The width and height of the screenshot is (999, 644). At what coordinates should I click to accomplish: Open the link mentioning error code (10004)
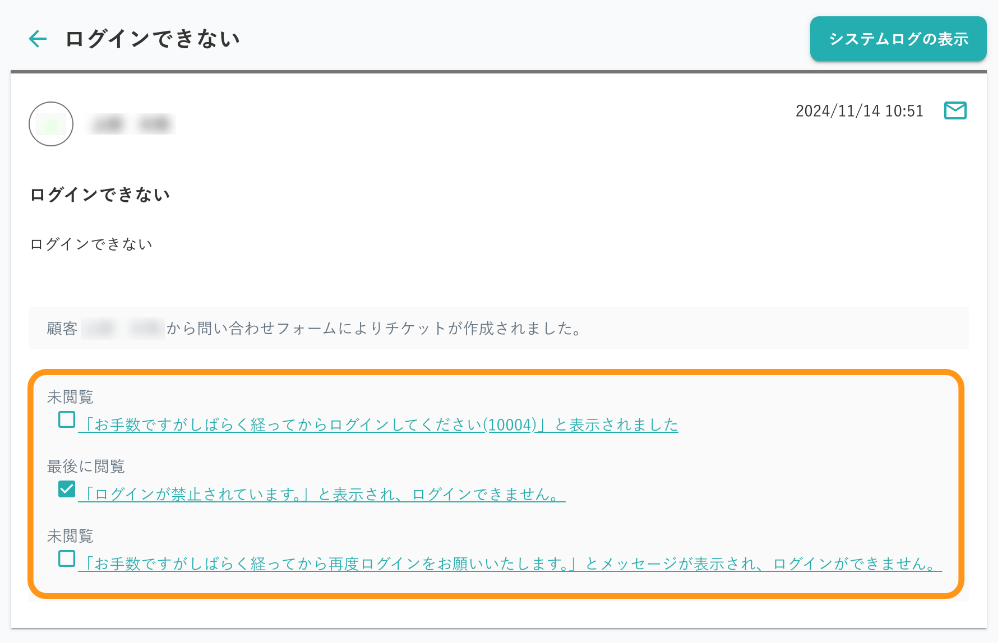tap(378, 425)
